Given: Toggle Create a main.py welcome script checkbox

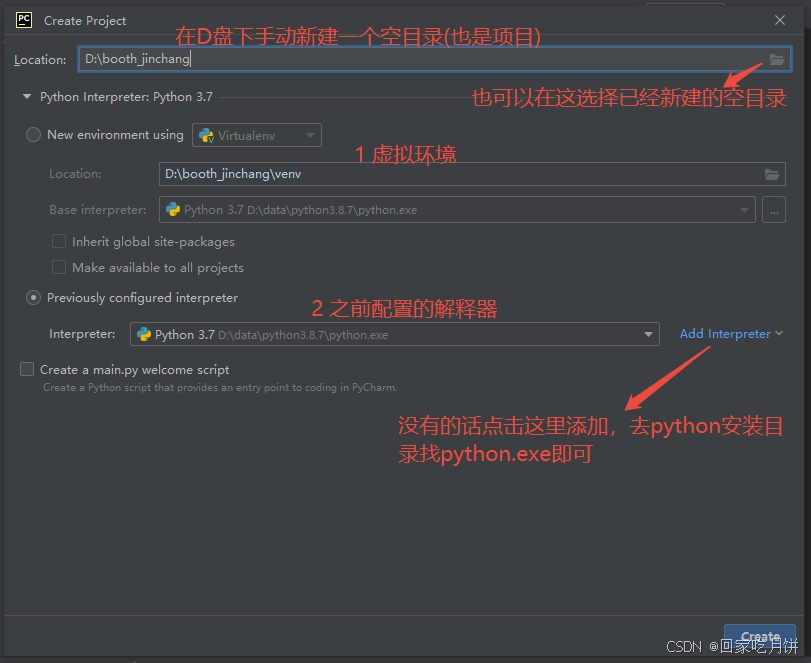Looking at the screenshot, I should (x=27, y=369).
